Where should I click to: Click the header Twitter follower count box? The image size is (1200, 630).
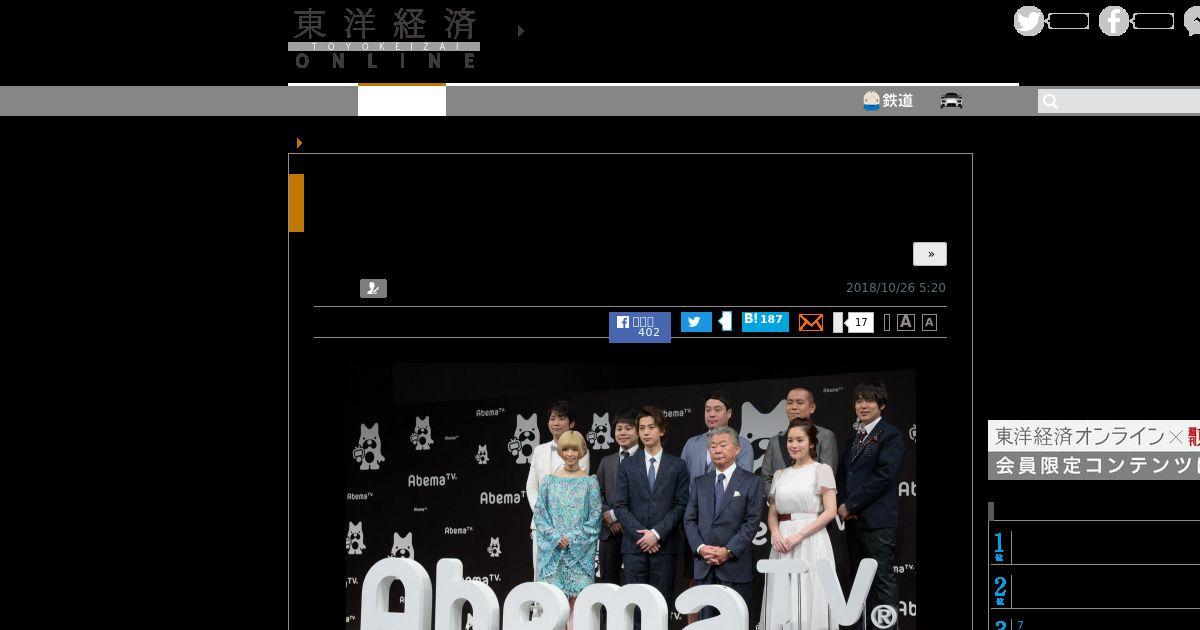1068,21
